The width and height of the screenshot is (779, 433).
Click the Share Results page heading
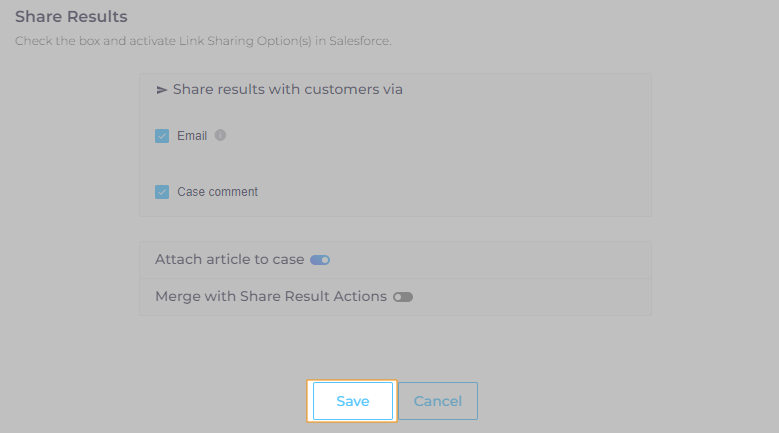(x=71, y=17)
